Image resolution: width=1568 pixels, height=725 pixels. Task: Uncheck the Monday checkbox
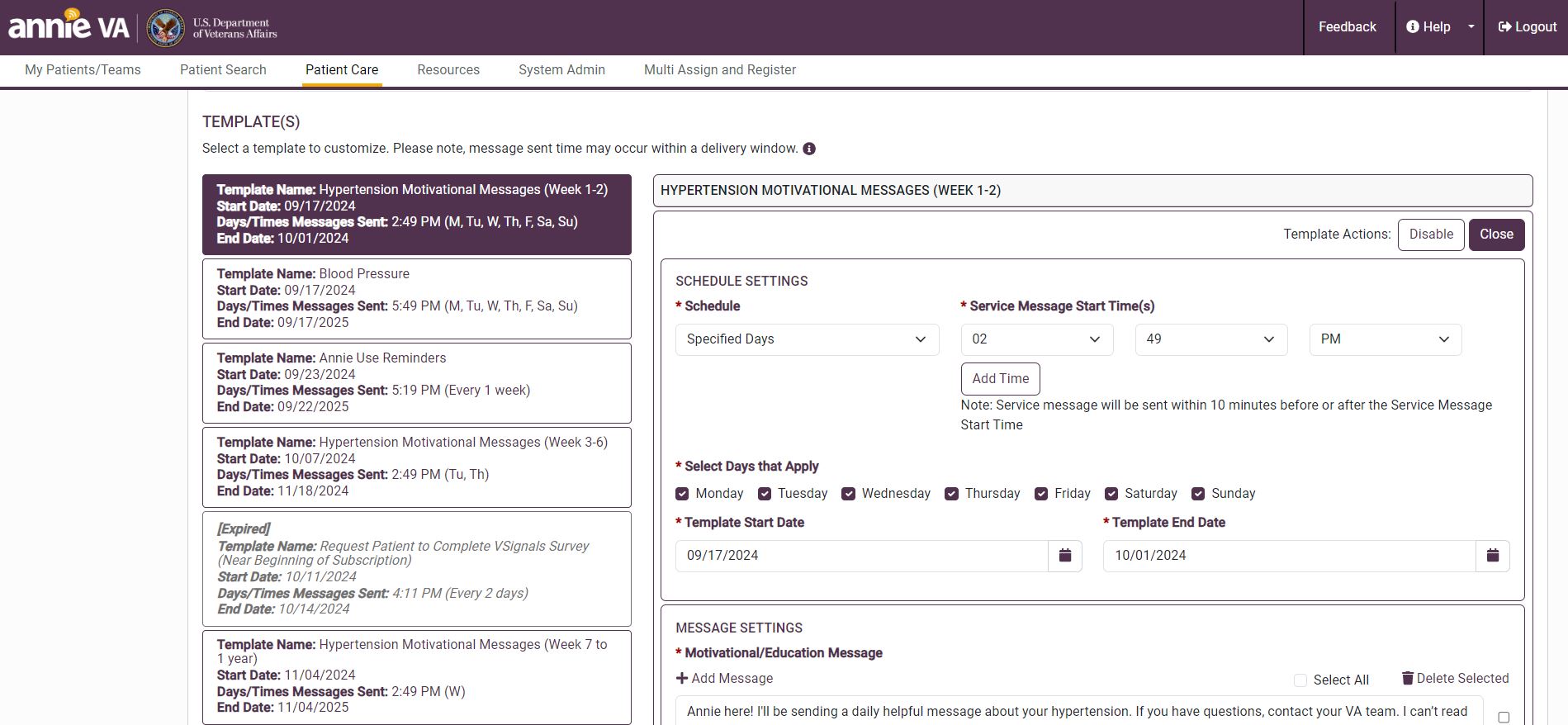tap(682, 494)
